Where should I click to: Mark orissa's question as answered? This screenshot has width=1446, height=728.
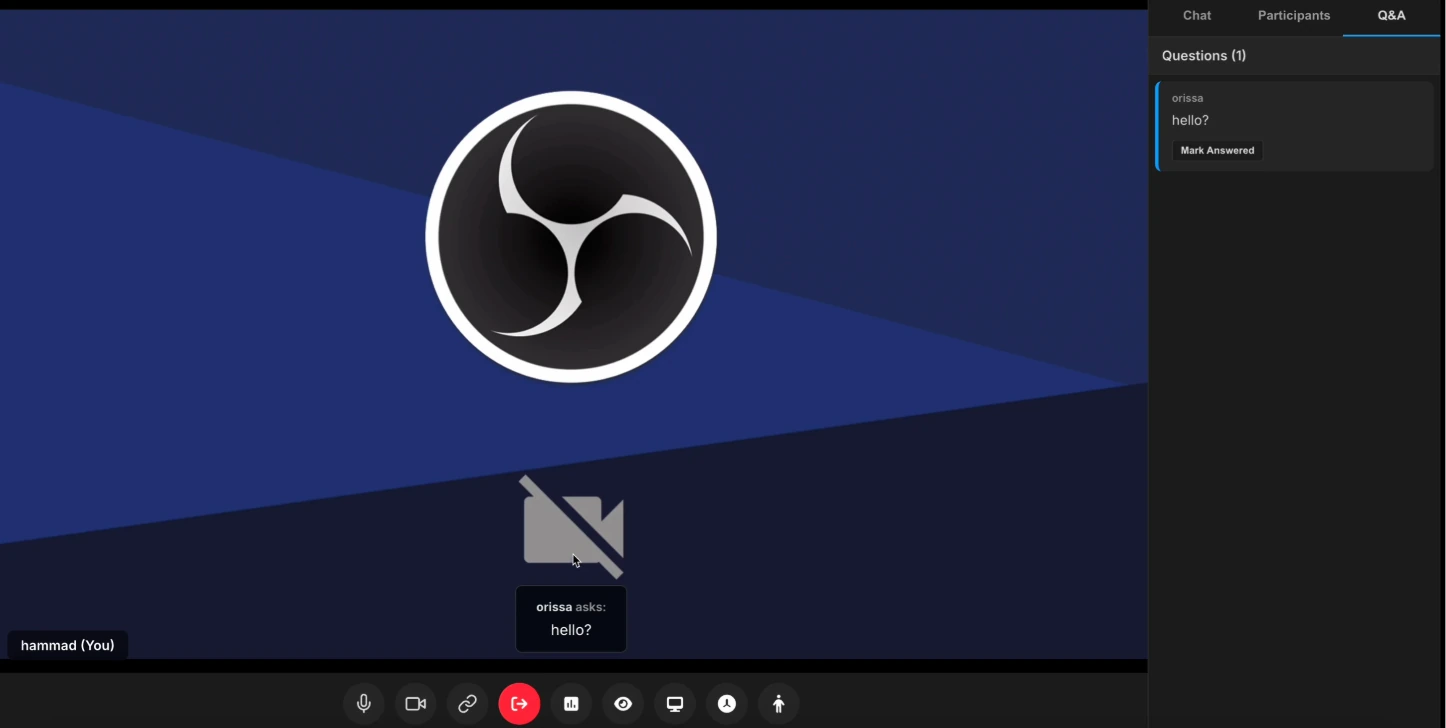(1217, 151)
